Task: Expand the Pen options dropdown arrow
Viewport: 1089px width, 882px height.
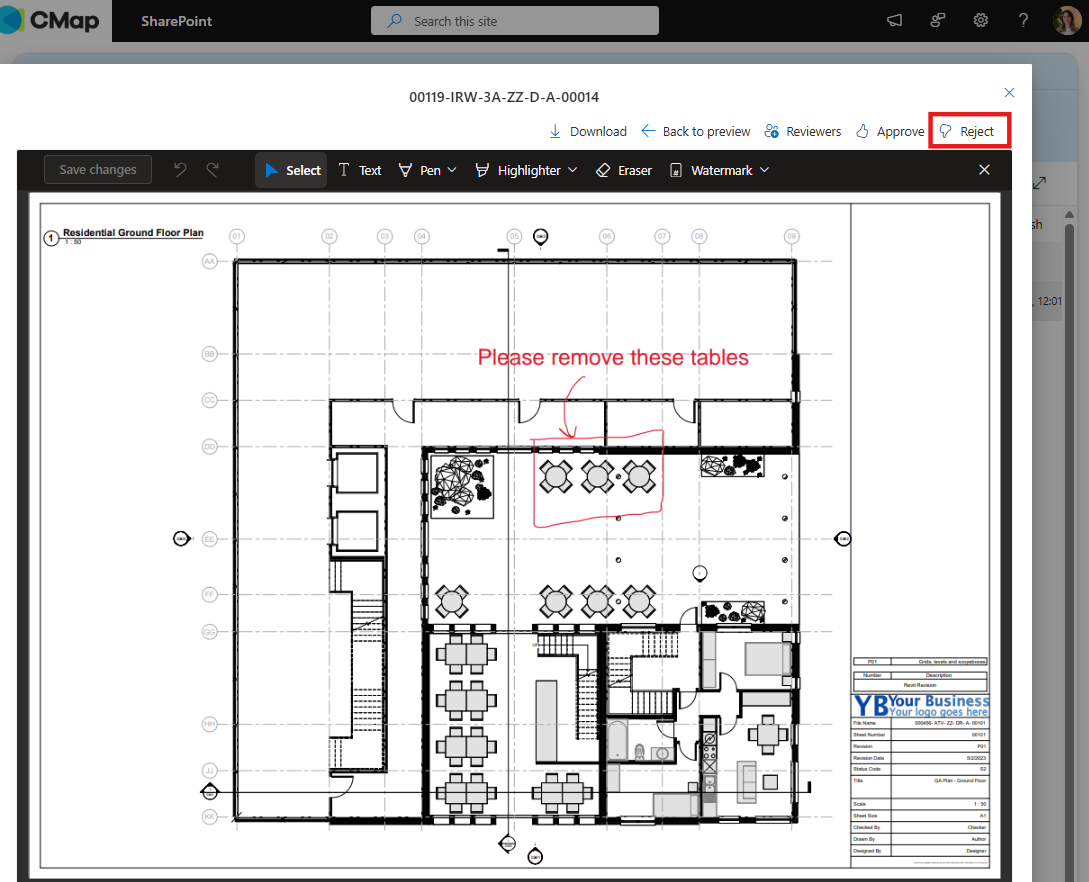Action: click(452, 170)
